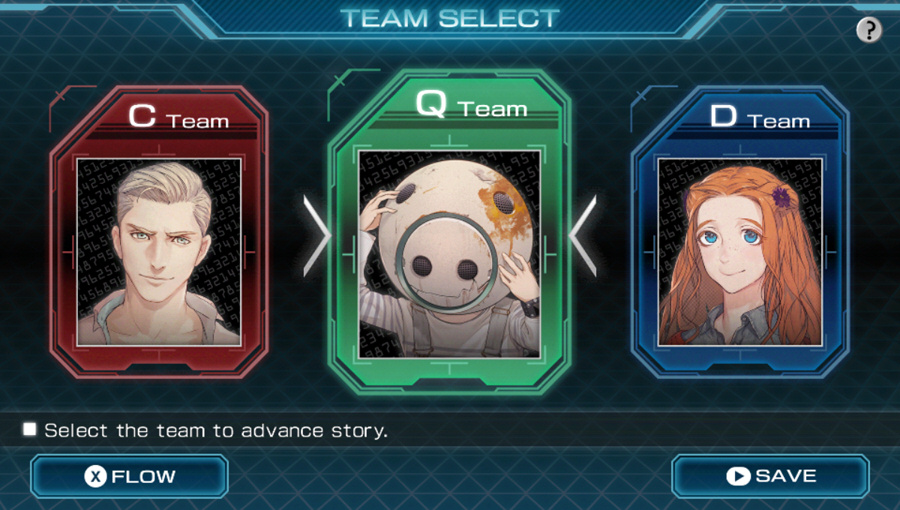Select the Q Team green card
The image size is (900, 510).
pyautogui.click(x=449, y=232)
